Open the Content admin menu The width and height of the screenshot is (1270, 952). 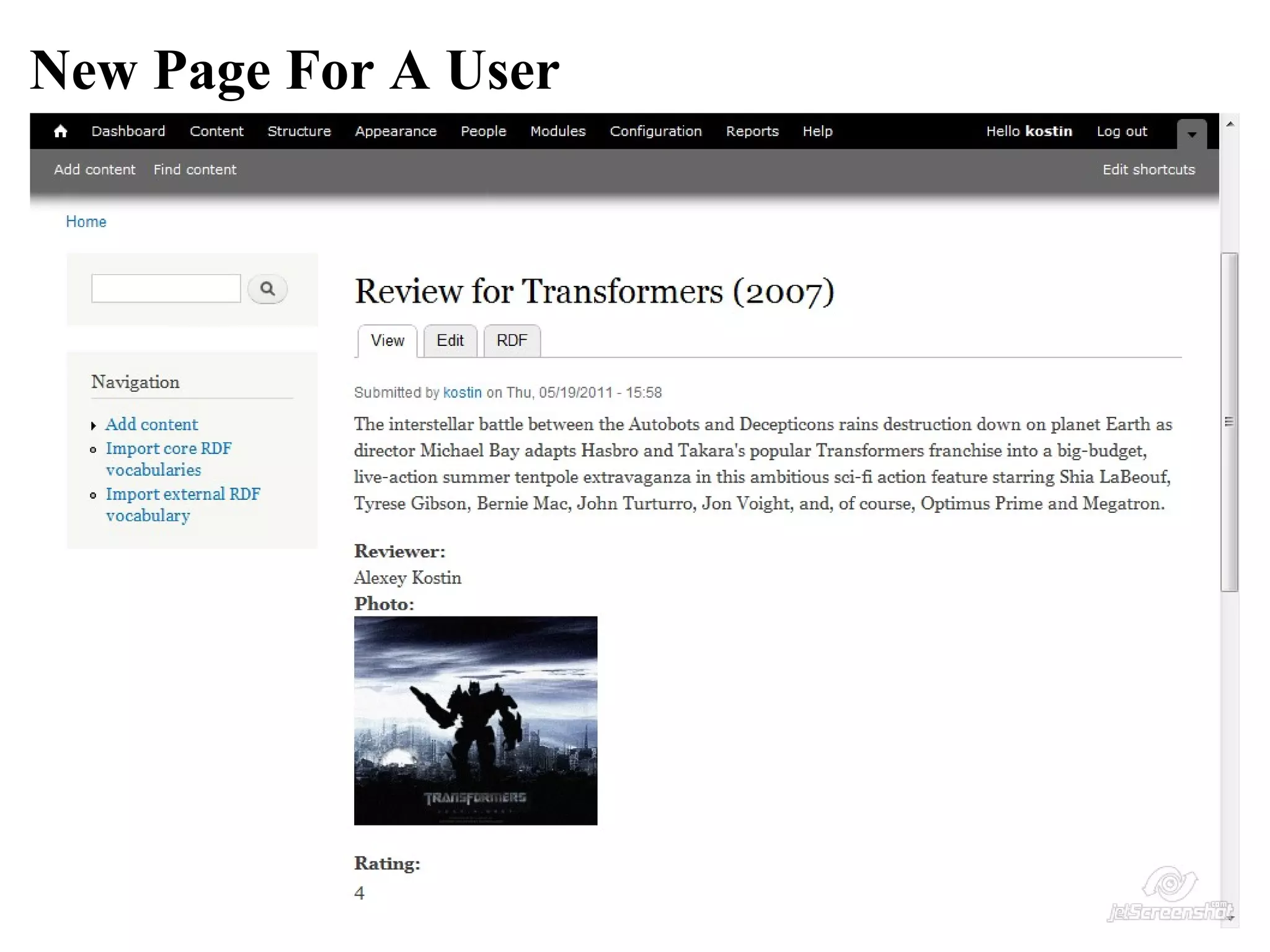point(216,131)
